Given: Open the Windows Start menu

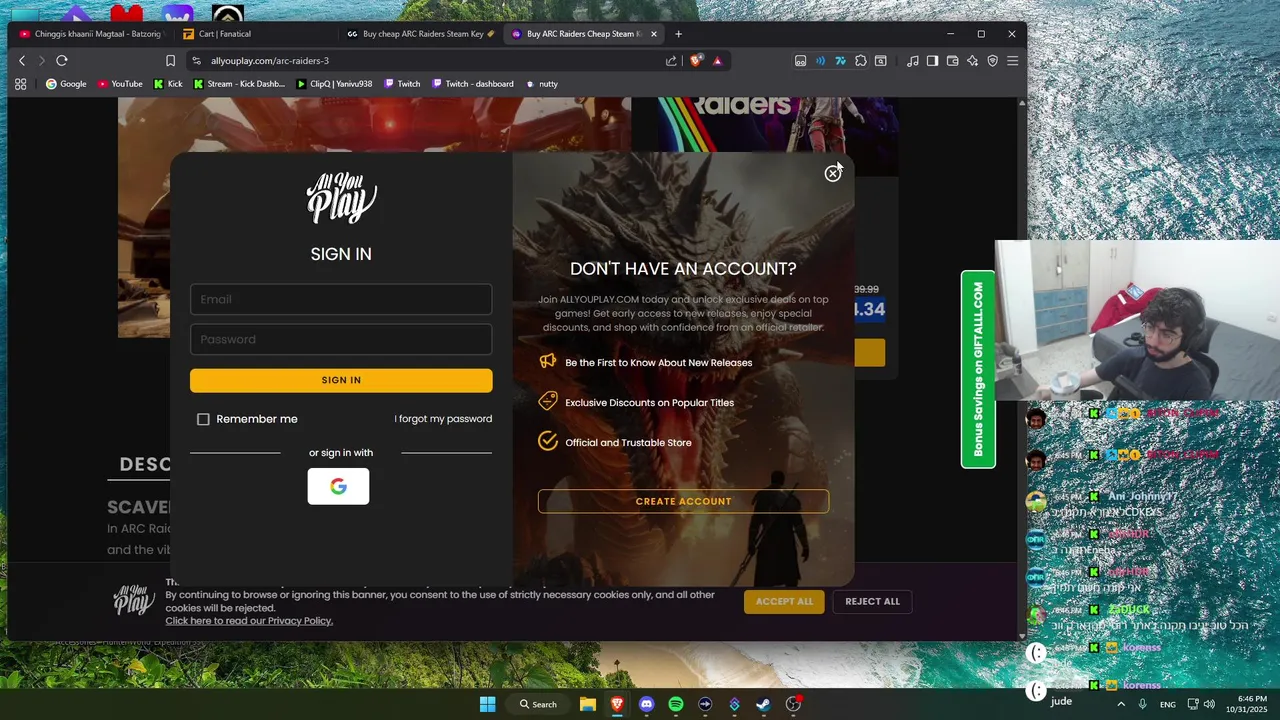Looking at the screenshot, I should tap(487, 704).
